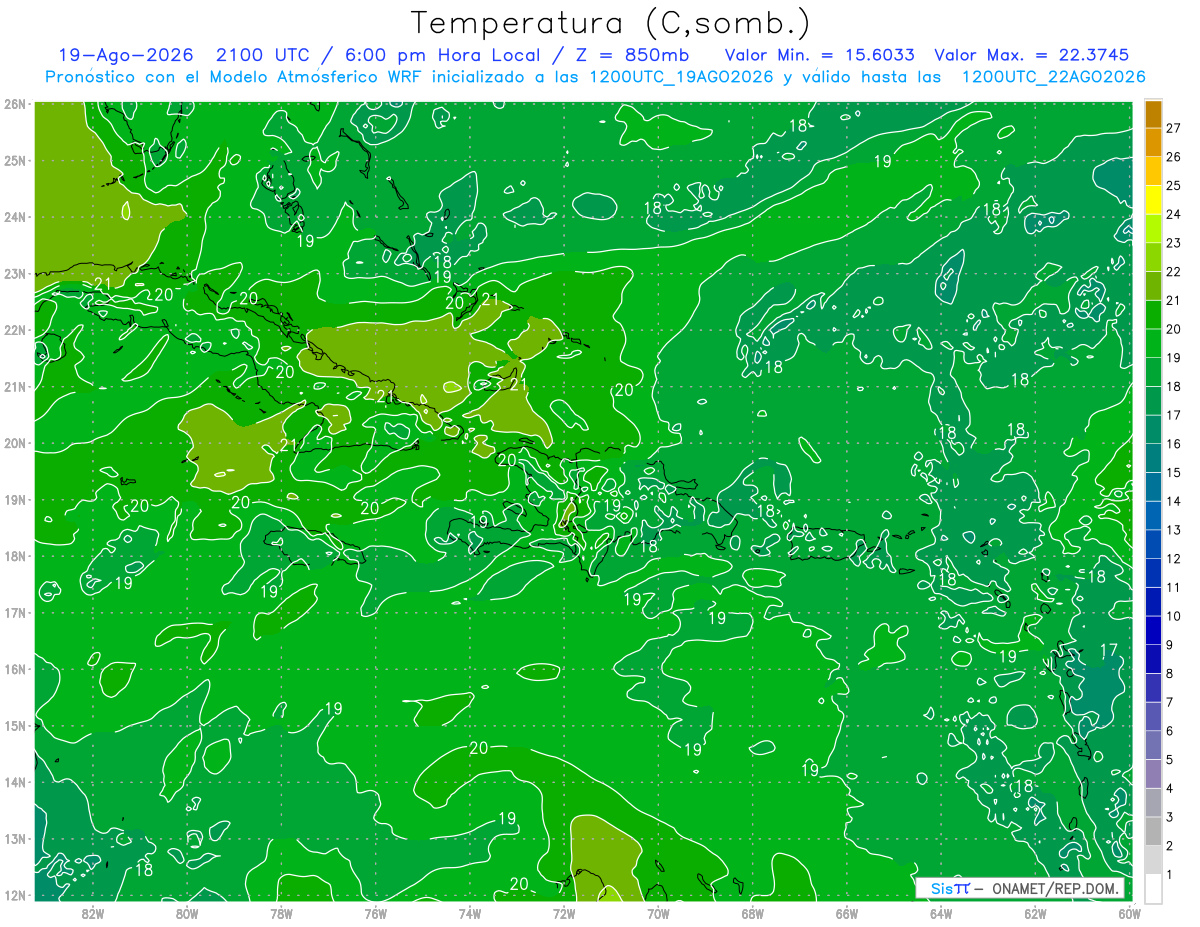Click the 19N latitude axis label

[14, 500]
